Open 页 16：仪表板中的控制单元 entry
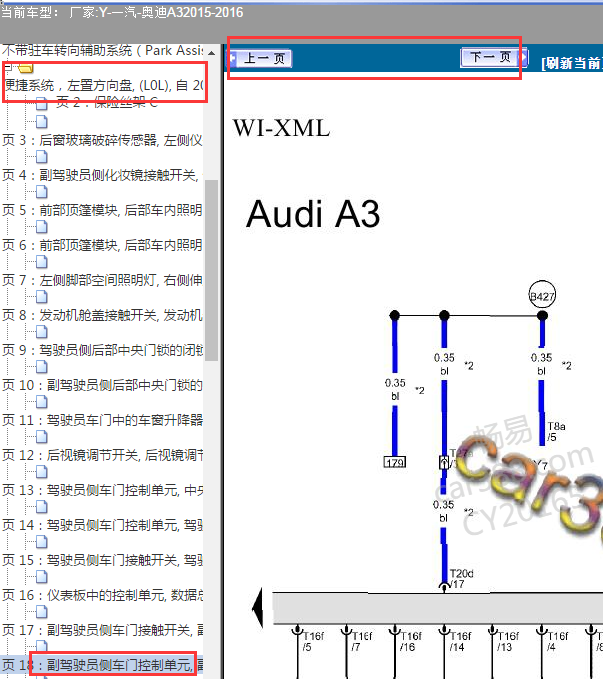The width and height of the screenshot is (603, 679). (x=102, y=595)
